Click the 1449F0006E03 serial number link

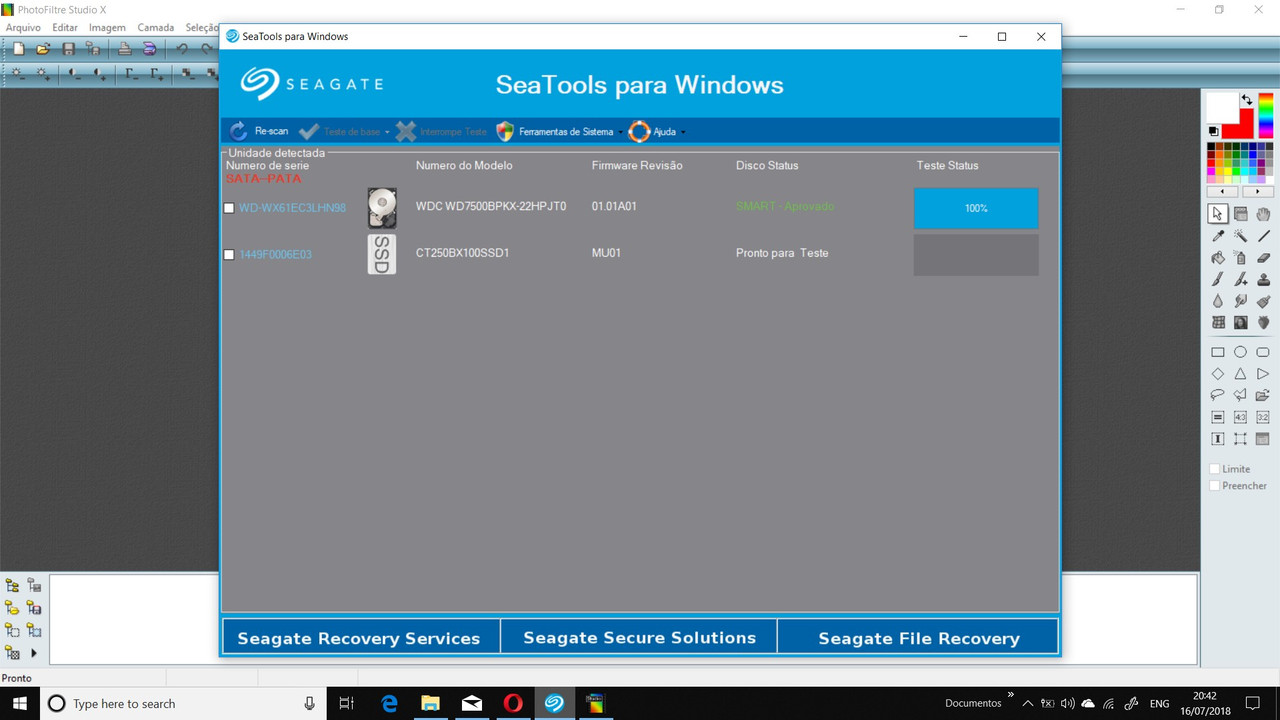[x=275, y=254]
